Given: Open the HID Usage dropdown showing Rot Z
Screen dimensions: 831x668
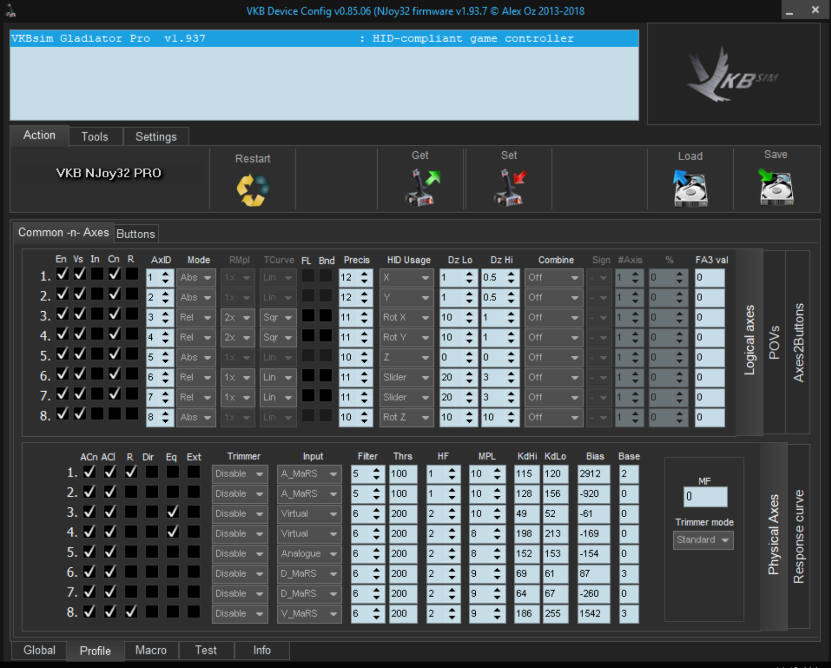Looking at the screenshot, I should click(405, 418).
